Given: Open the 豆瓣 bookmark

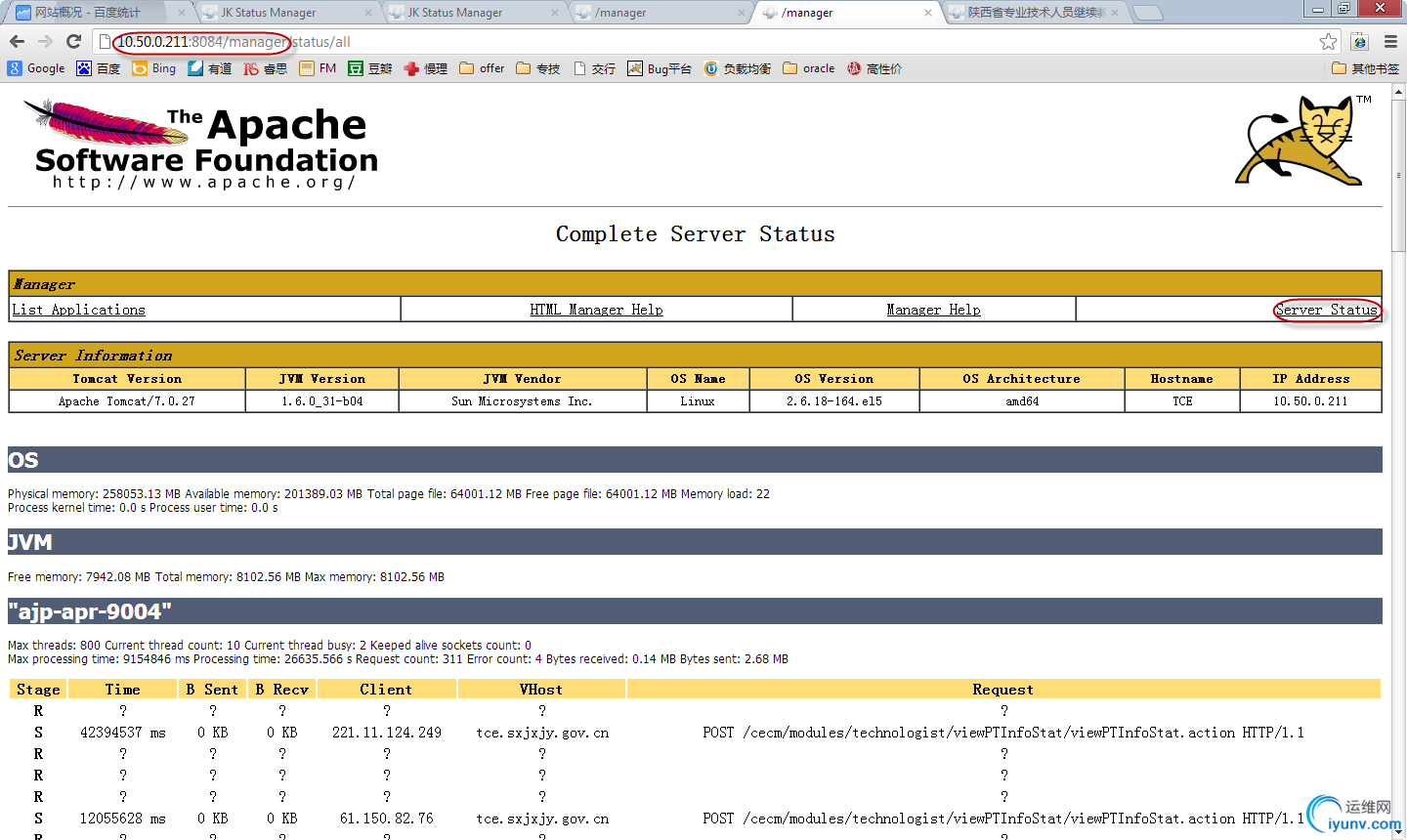Looking at the screenshot, I should tap(370, 68).
